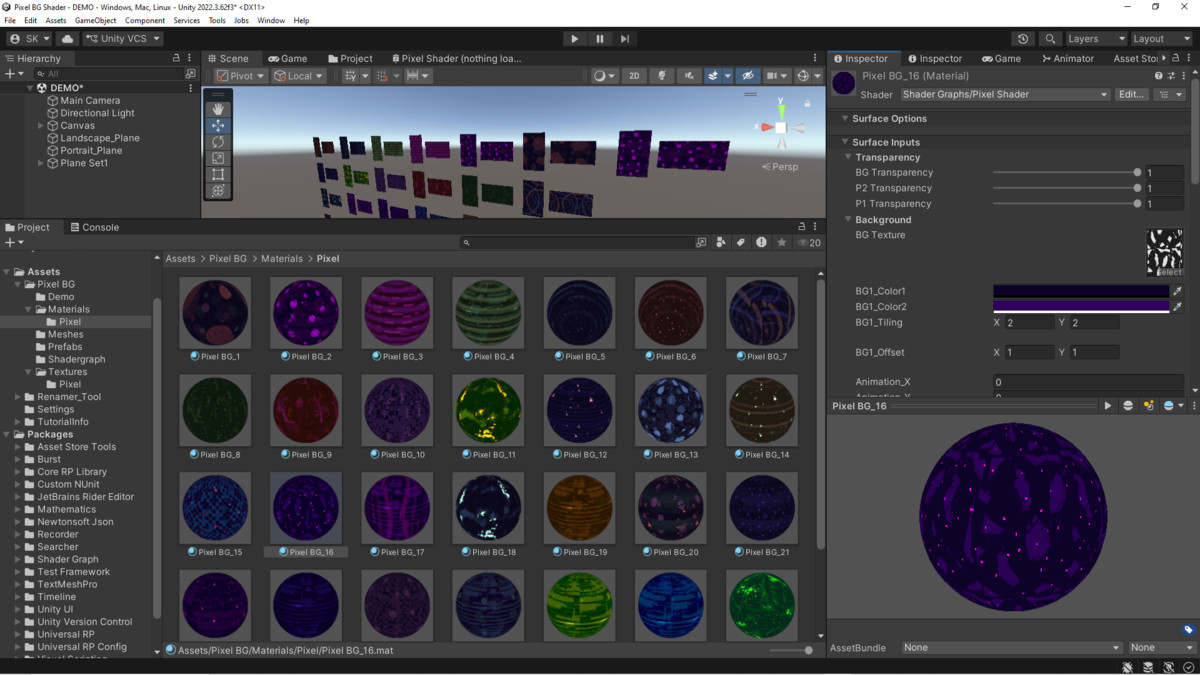This screenshot has height=675, width=1200.
Task: Open the GameObject menu
Action: click(x=95, y=20)
